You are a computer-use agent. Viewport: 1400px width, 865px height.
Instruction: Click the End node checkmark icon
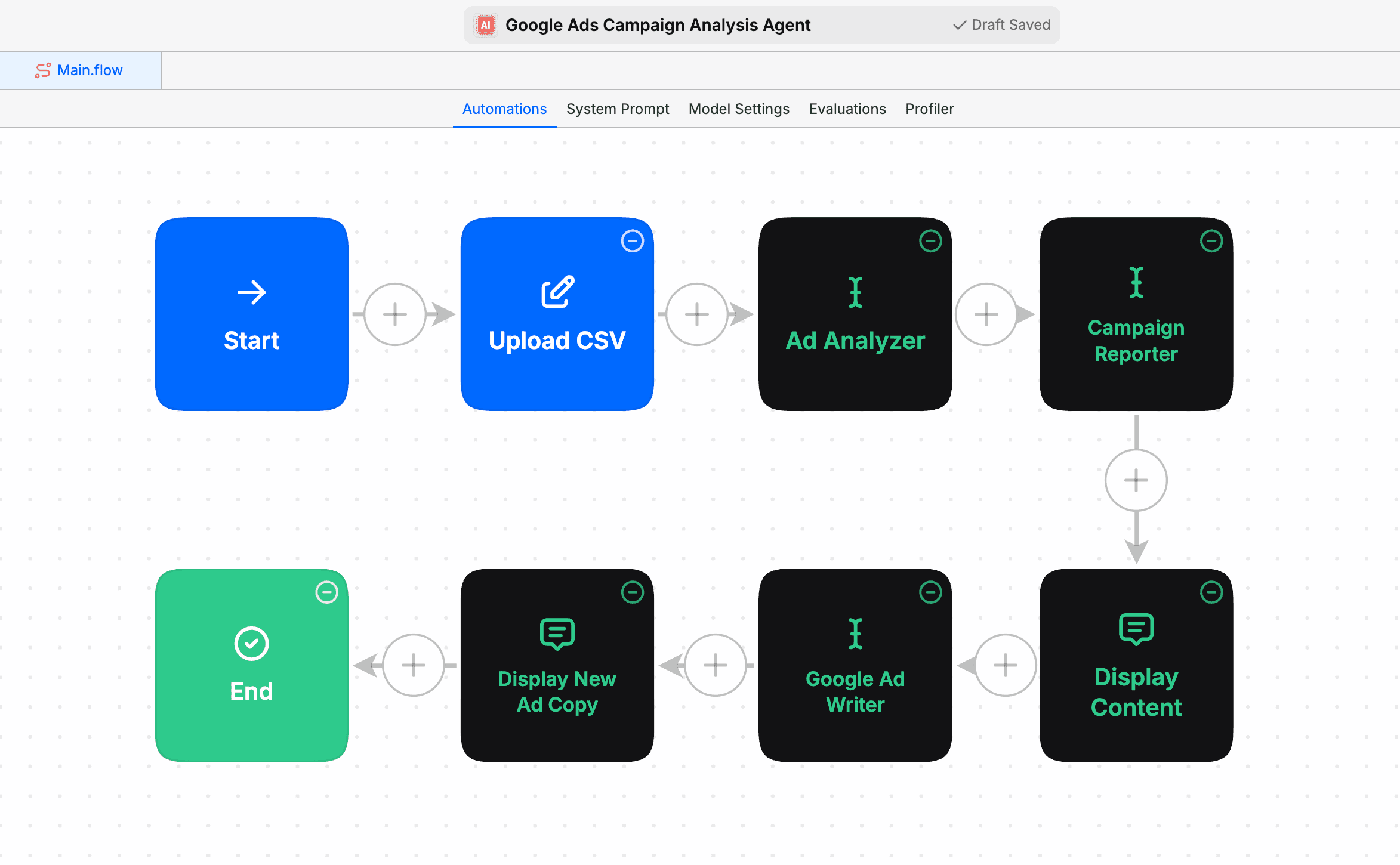click(251, 644)
